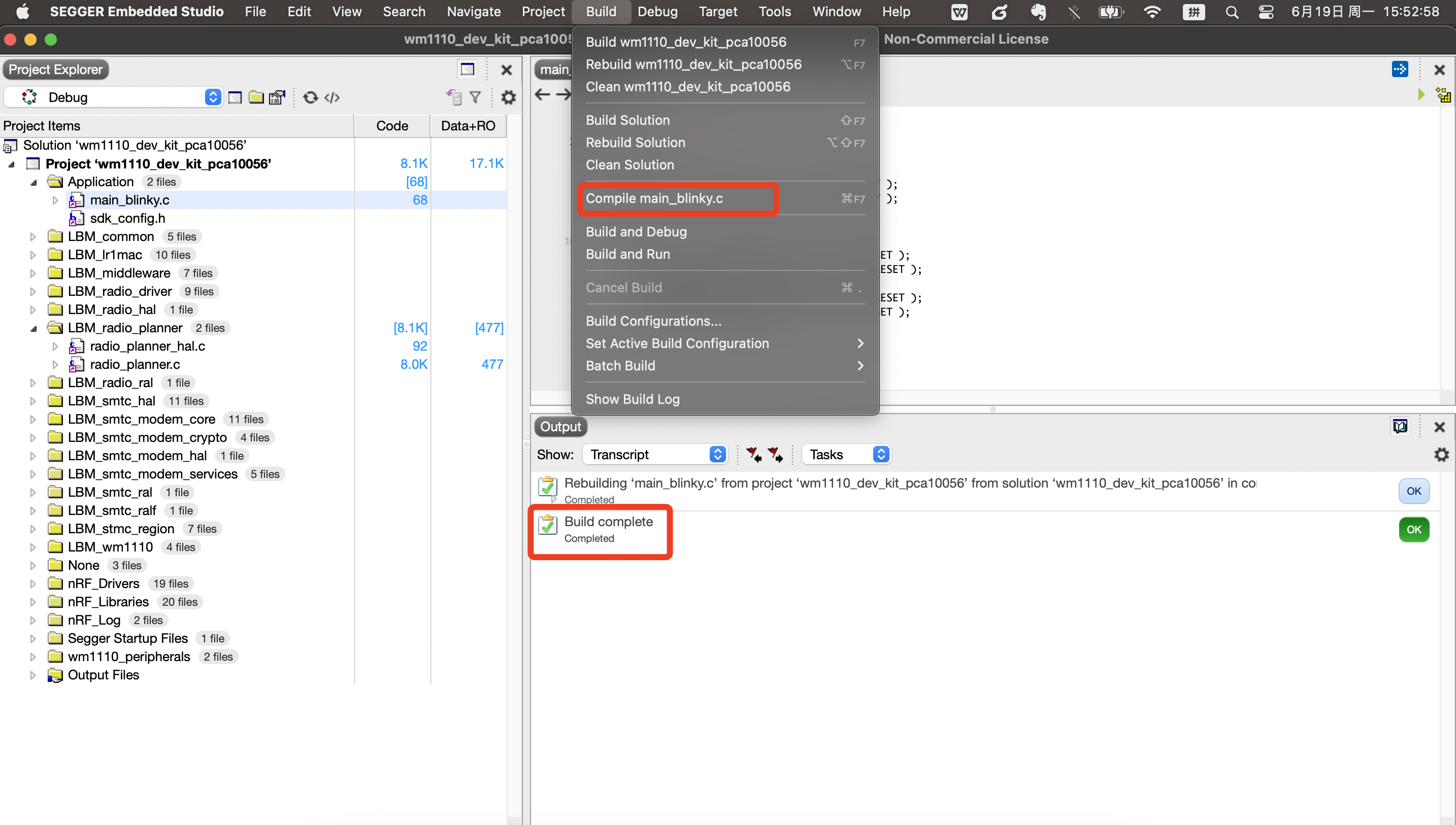The width and height of the screenshot is (1456, 825).
Task: Open Project Explorer options with the gear icon
Action: [508, 97]
